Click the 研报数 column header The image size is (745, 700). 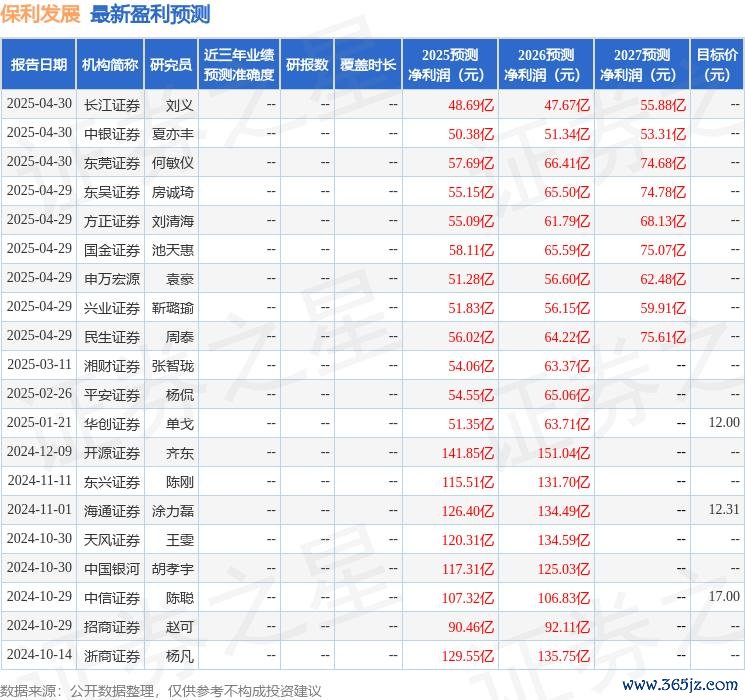click(x=307, y=65)
